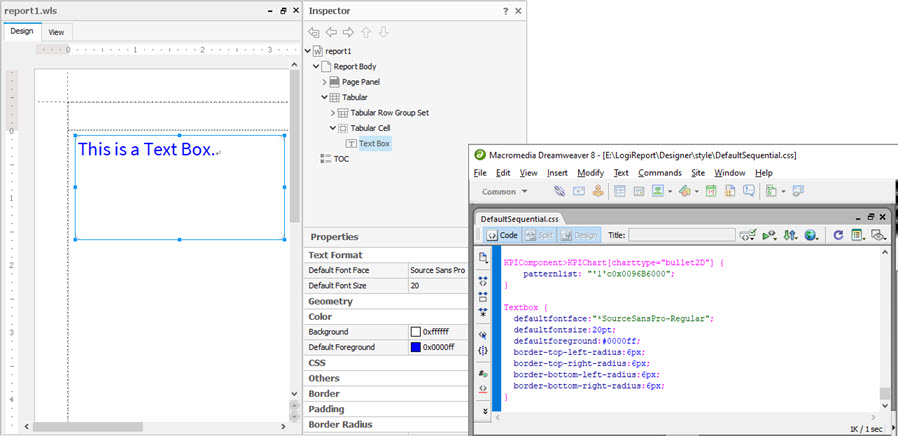The image size is (898, 436).
Task: Refresh Design View in Dreamweaver
Action: [838, 235]
